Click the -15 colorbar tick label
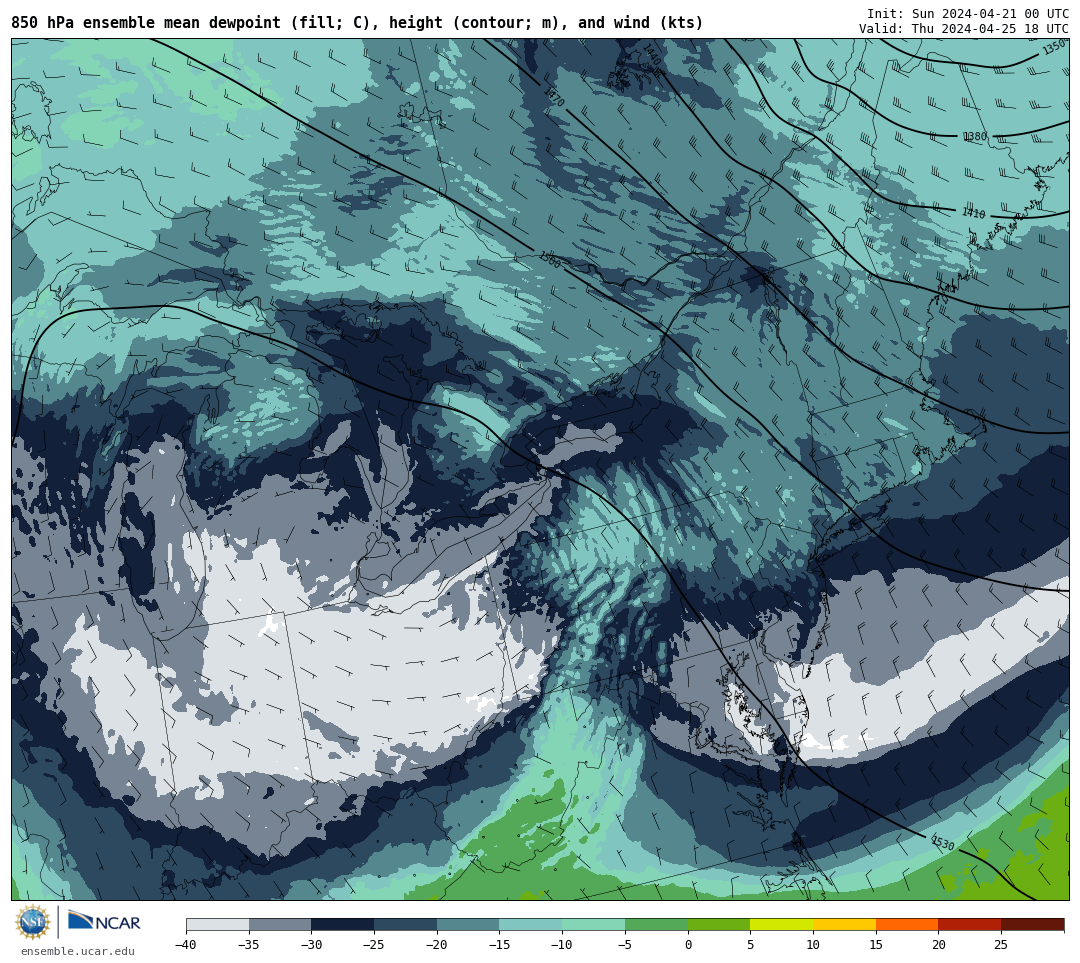 [x=499, y=944]
